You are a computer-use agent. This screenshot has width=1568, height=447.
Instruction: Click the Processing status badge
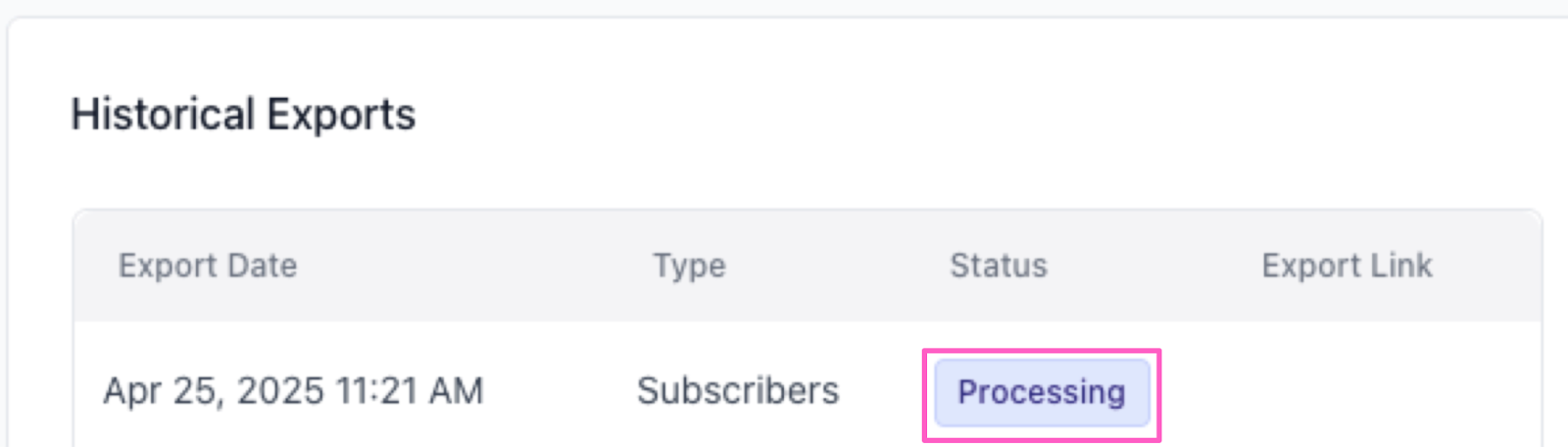click(1041, 392)
